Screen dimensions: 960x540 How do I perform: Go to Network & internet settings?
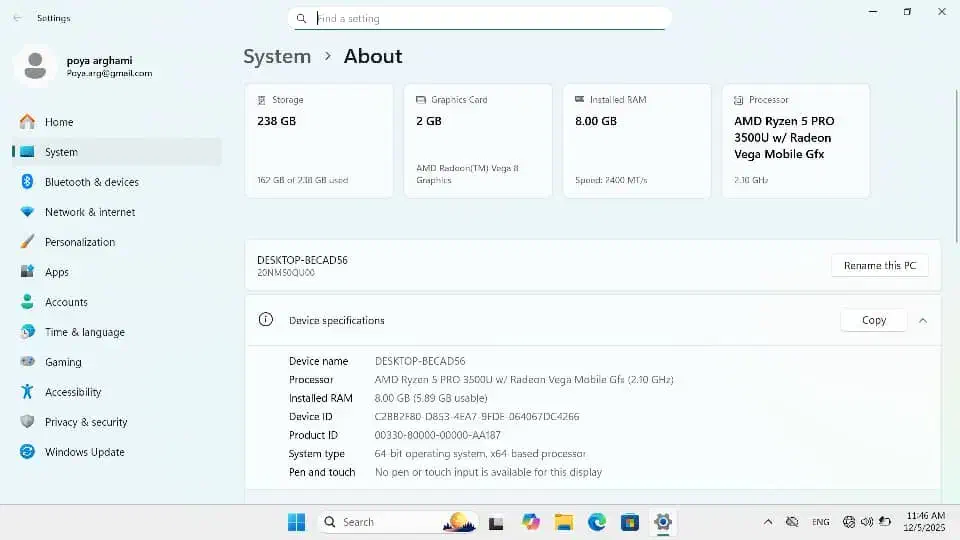116,212
